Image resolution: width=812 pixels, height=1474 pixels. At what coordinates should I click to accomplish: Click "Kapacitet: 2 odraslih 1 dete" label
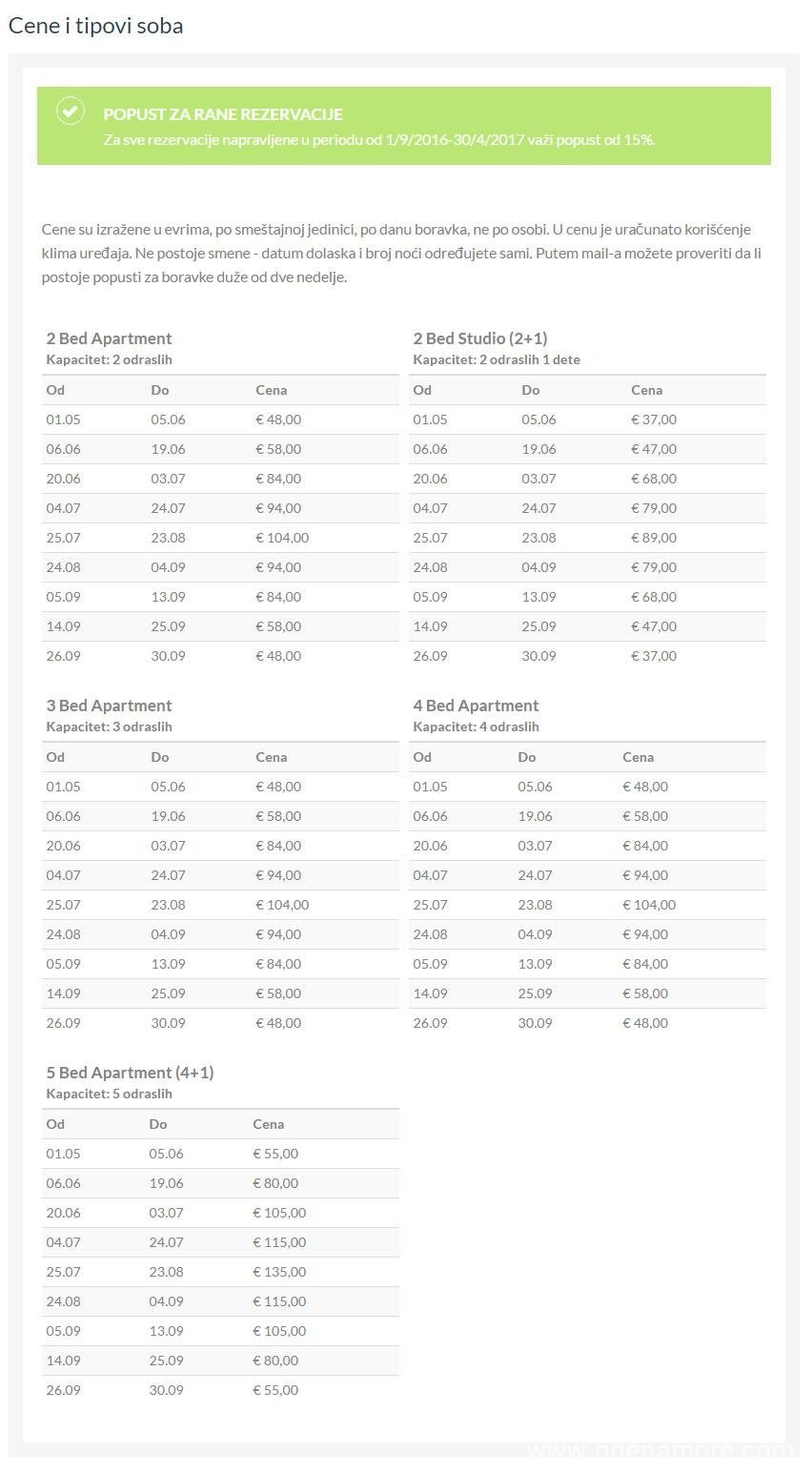(496, 359)
